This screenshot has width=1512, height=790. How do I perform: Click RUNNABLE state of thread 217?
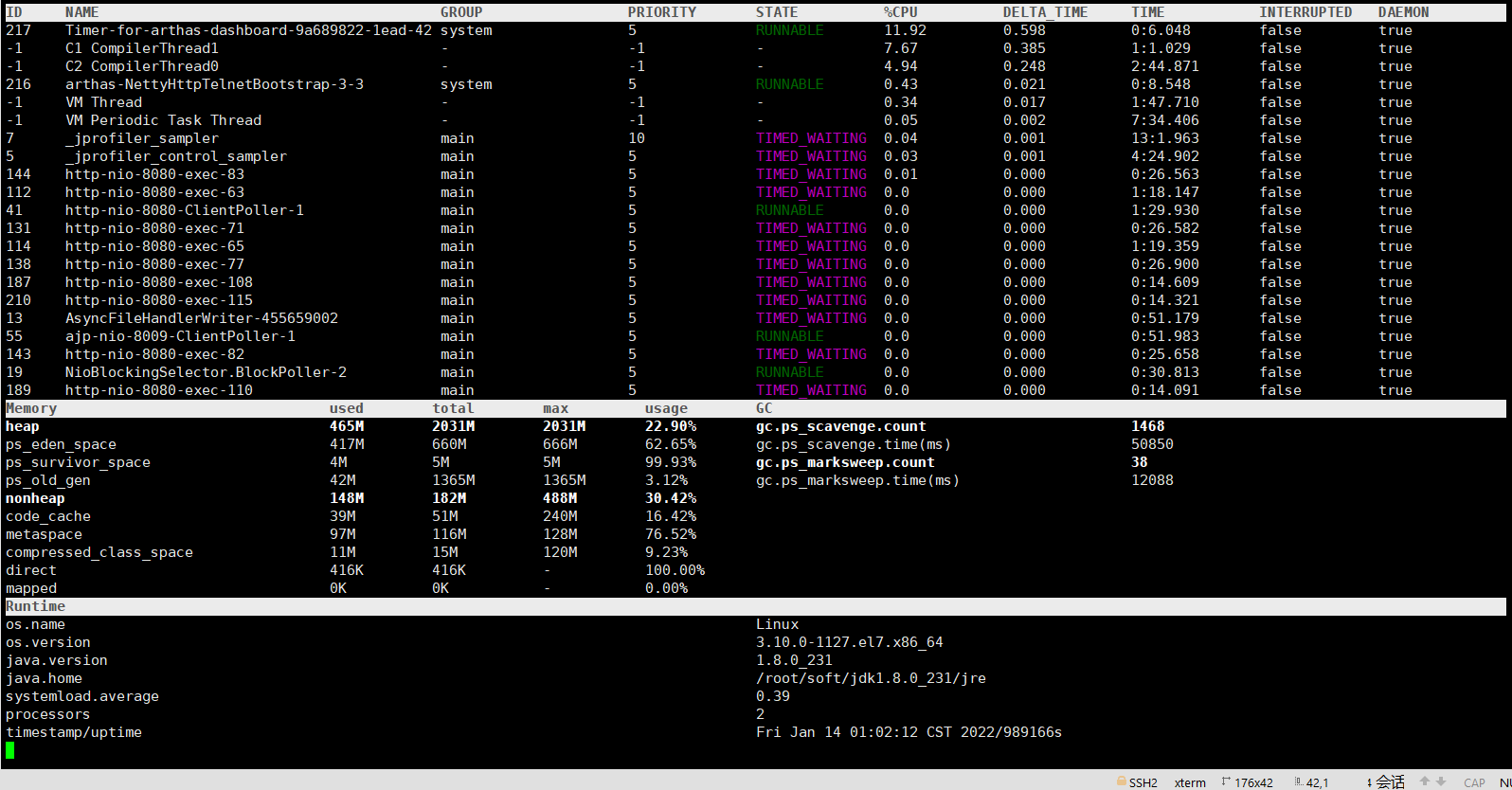click(790, 30)
